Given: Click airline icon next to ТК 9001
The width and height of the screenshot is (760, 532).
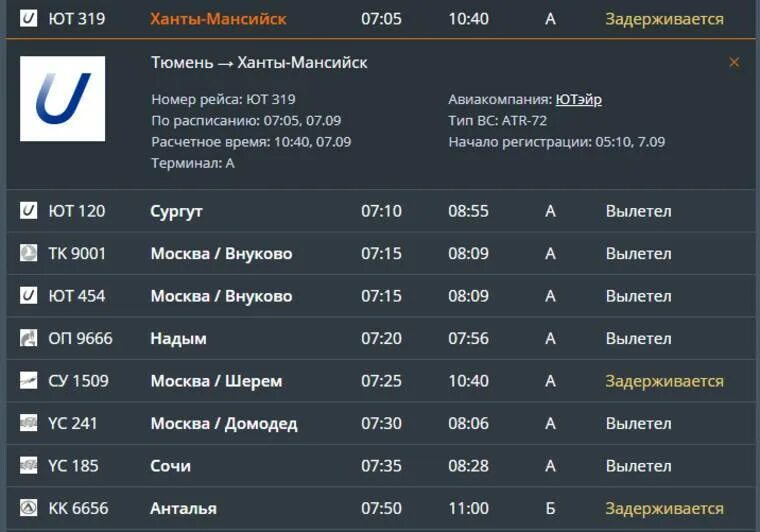Looking at the screenshot, I should pos(28,253).
